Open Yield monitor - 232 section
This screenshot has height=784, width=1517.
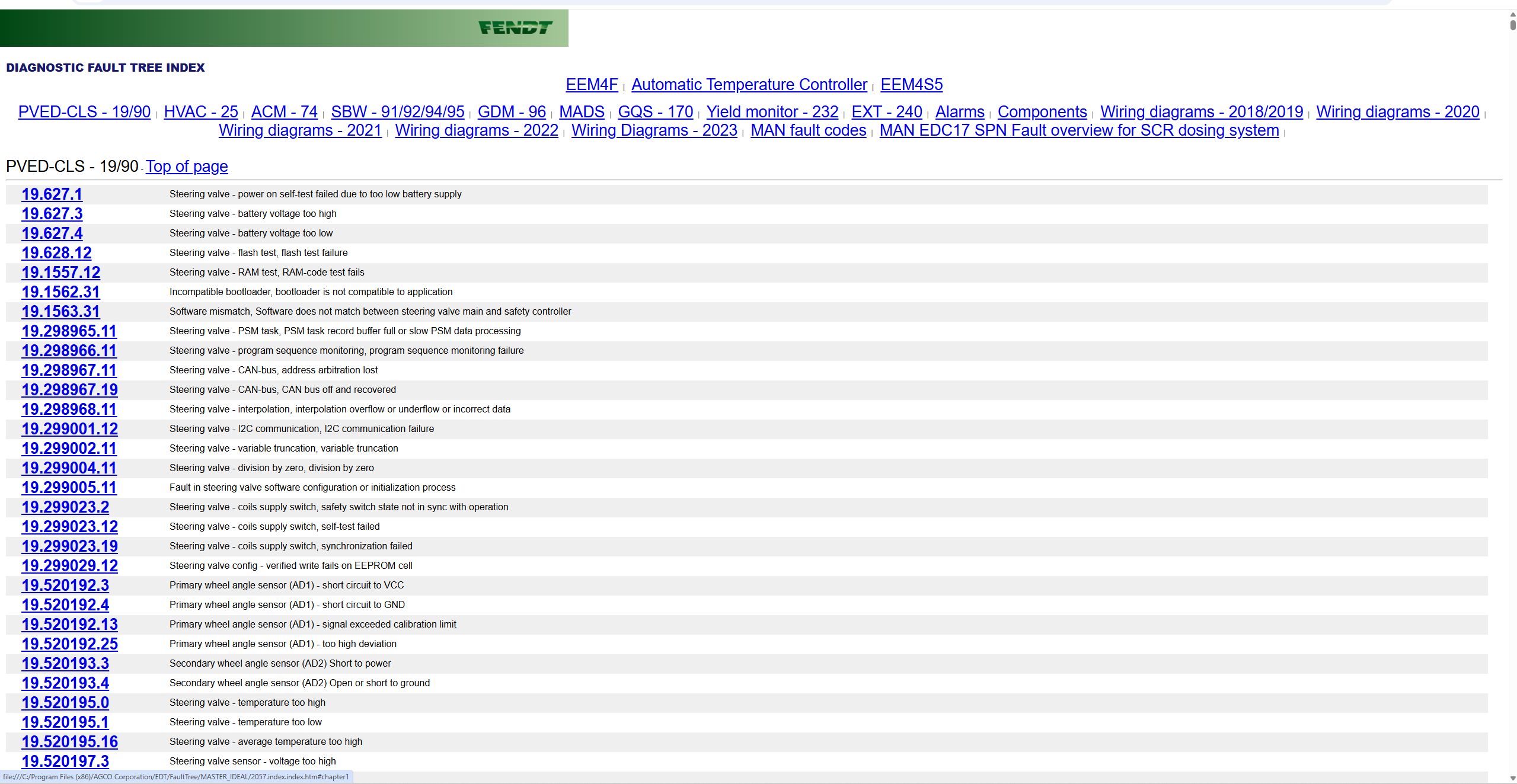(x=772, y=111)
